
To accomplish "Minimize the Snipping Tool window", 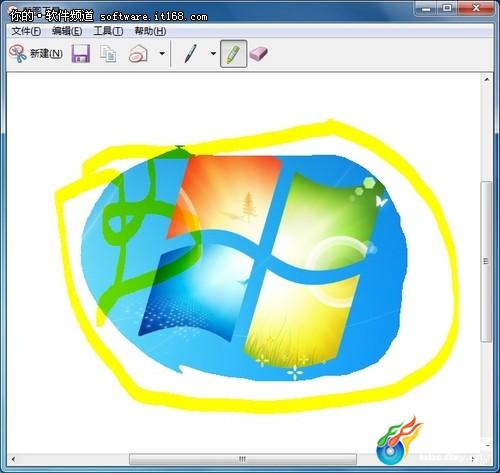I will [x=426, y=8].
